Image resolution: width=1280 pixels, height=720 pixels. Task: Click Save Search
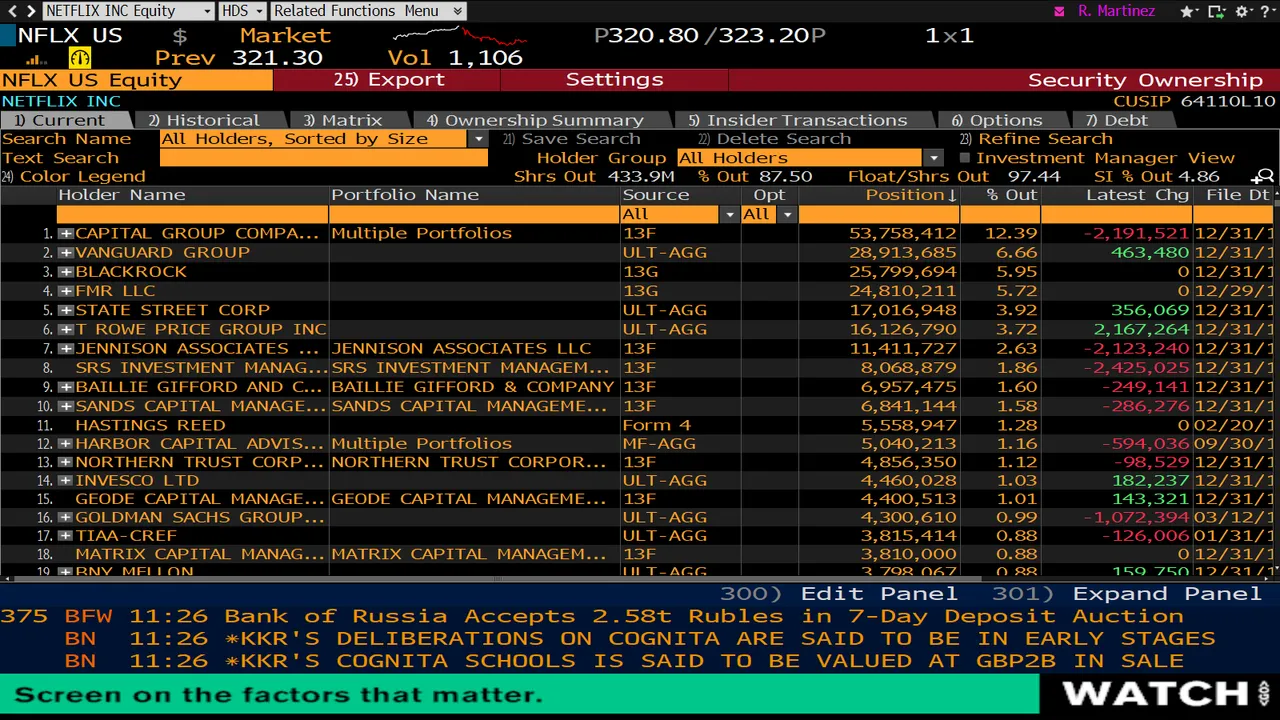(x=572, y=139)
